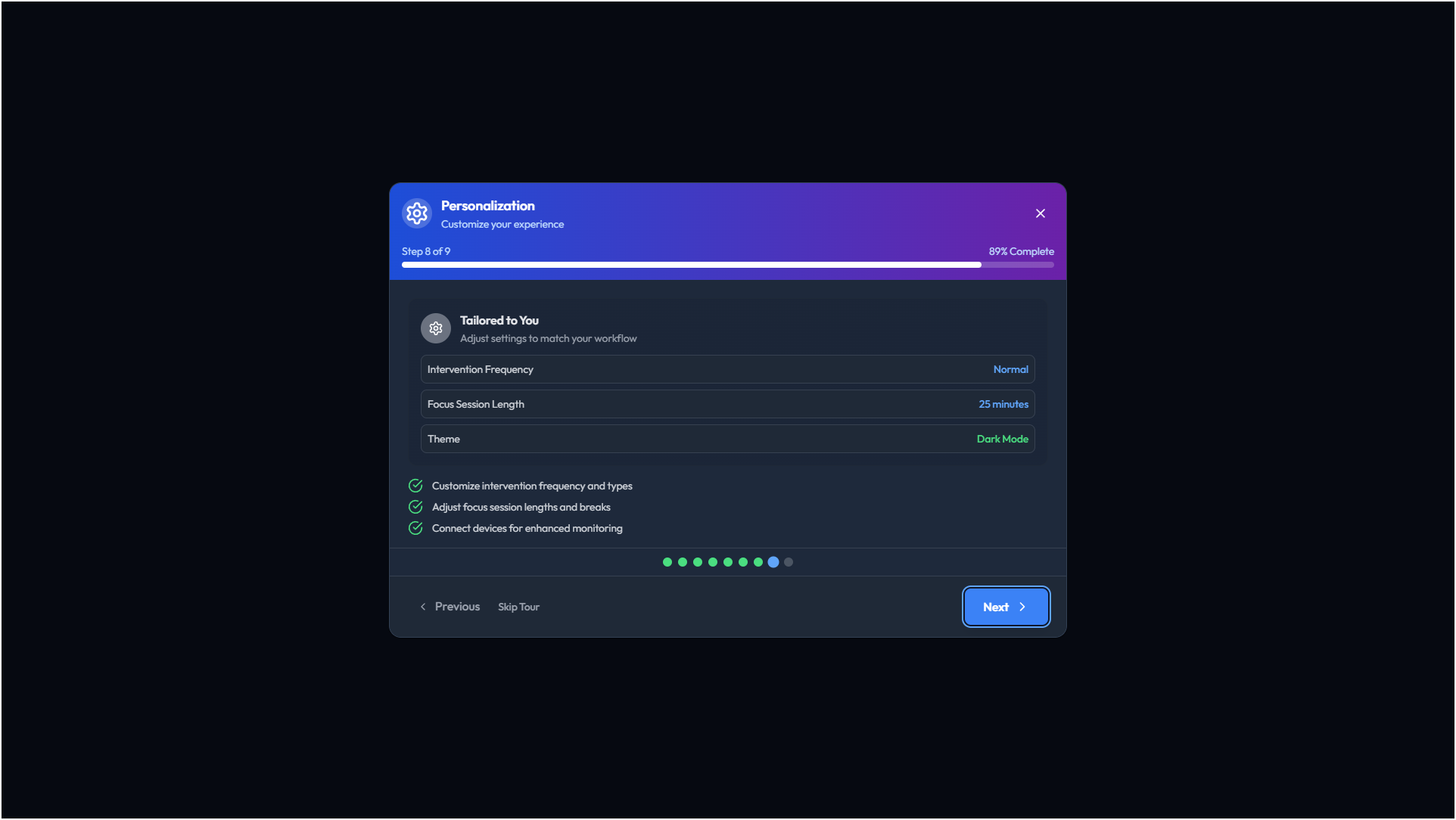Image resolution: width=1456 pixels, height=820 pixels.
Task: Click the tour progress bar
Action: [x=726, y=265]
